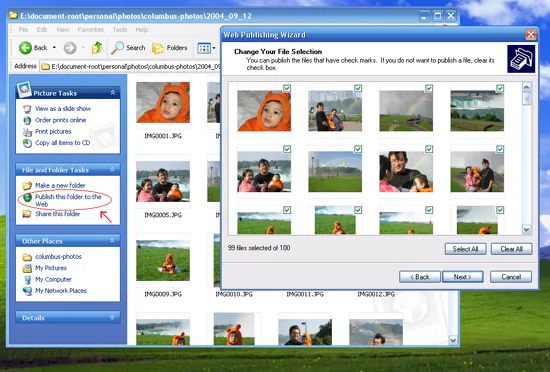Go up one folder level icon
Viewport: 550px width, 372px height.
[97, 48]
